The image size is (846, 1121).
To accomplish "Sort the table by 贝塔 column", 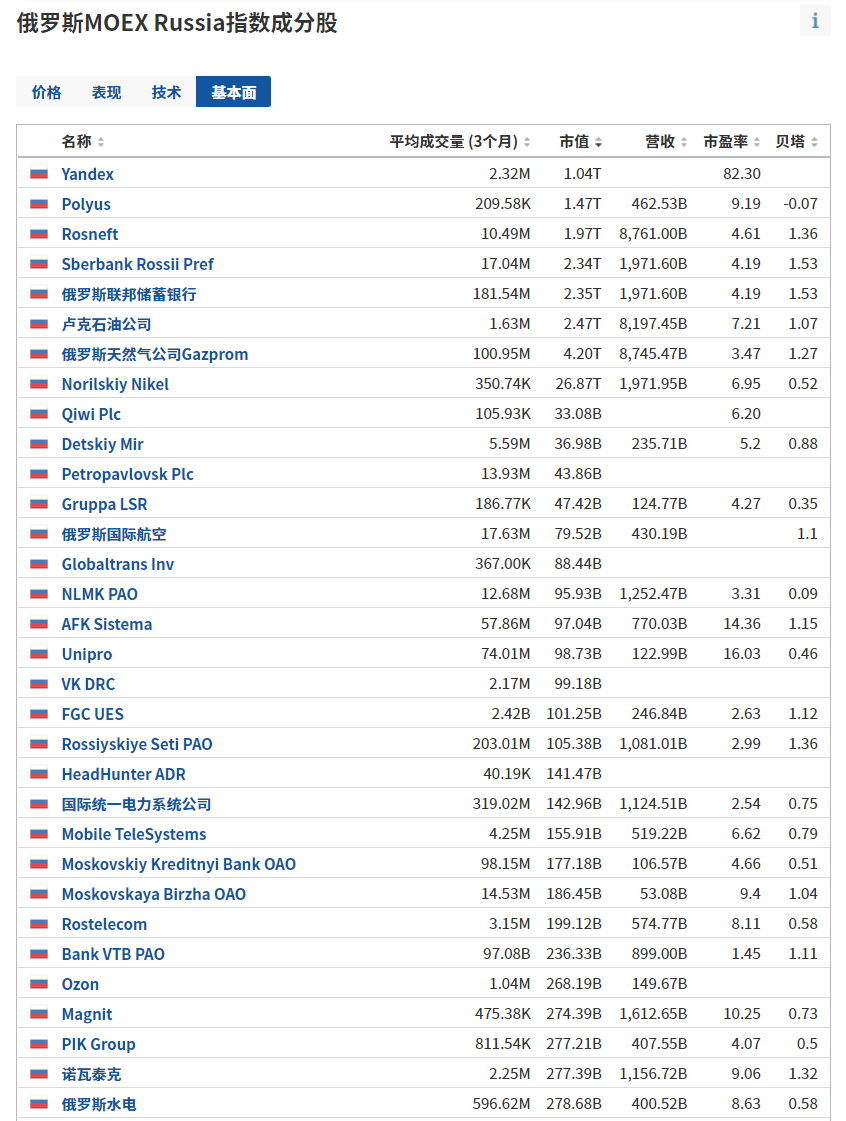I will click(x=797, y=142).
